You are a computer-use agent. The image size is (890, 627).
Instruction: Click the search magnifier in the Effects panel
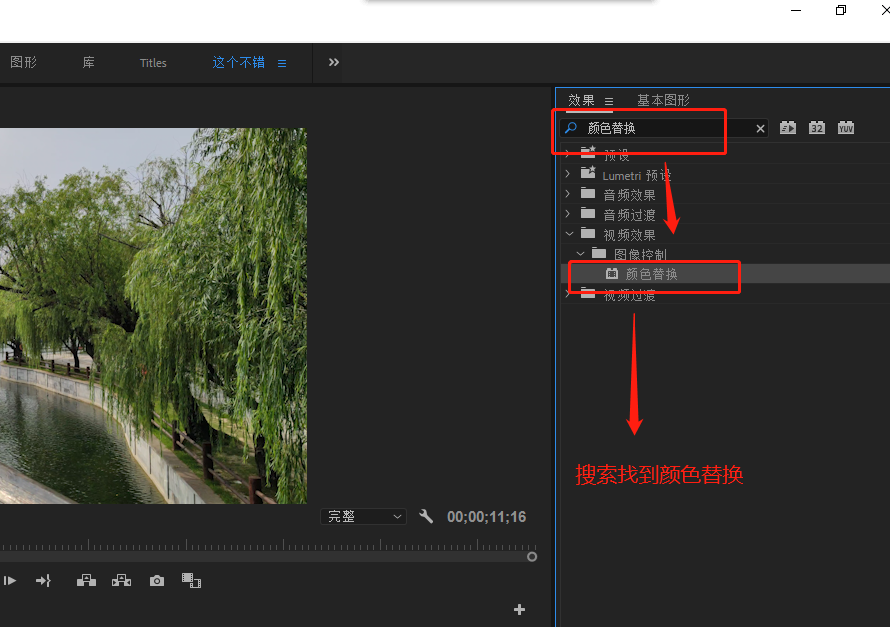click(x=570, y=128)
